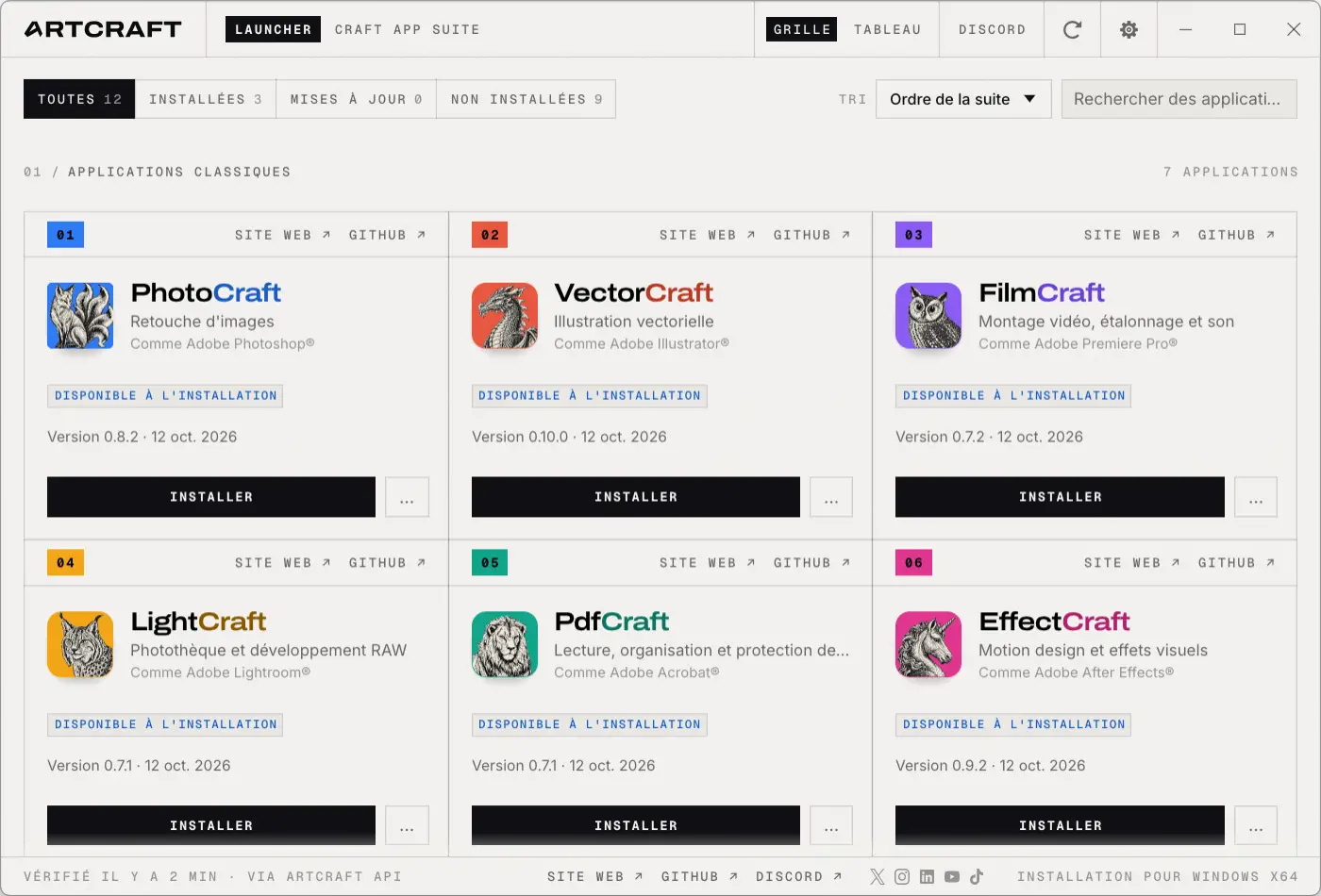The width and height of the screenshot is (1321, 896).
Task: Open the X (Twitter) social icon
Action: [x=878, y=876]
